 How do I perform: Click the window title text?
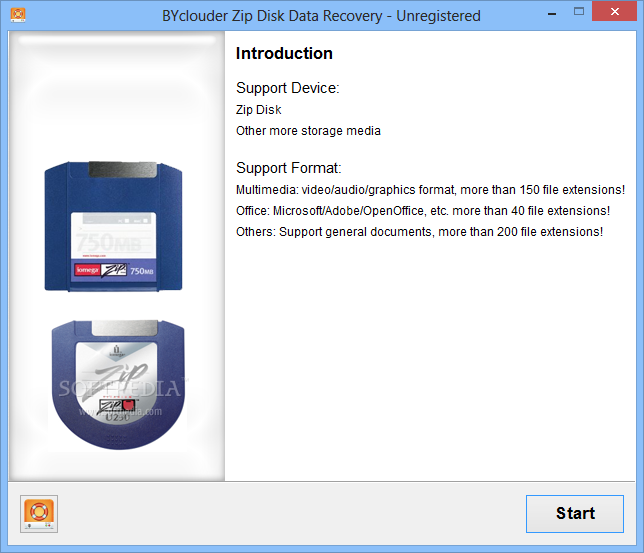point(321,16)
